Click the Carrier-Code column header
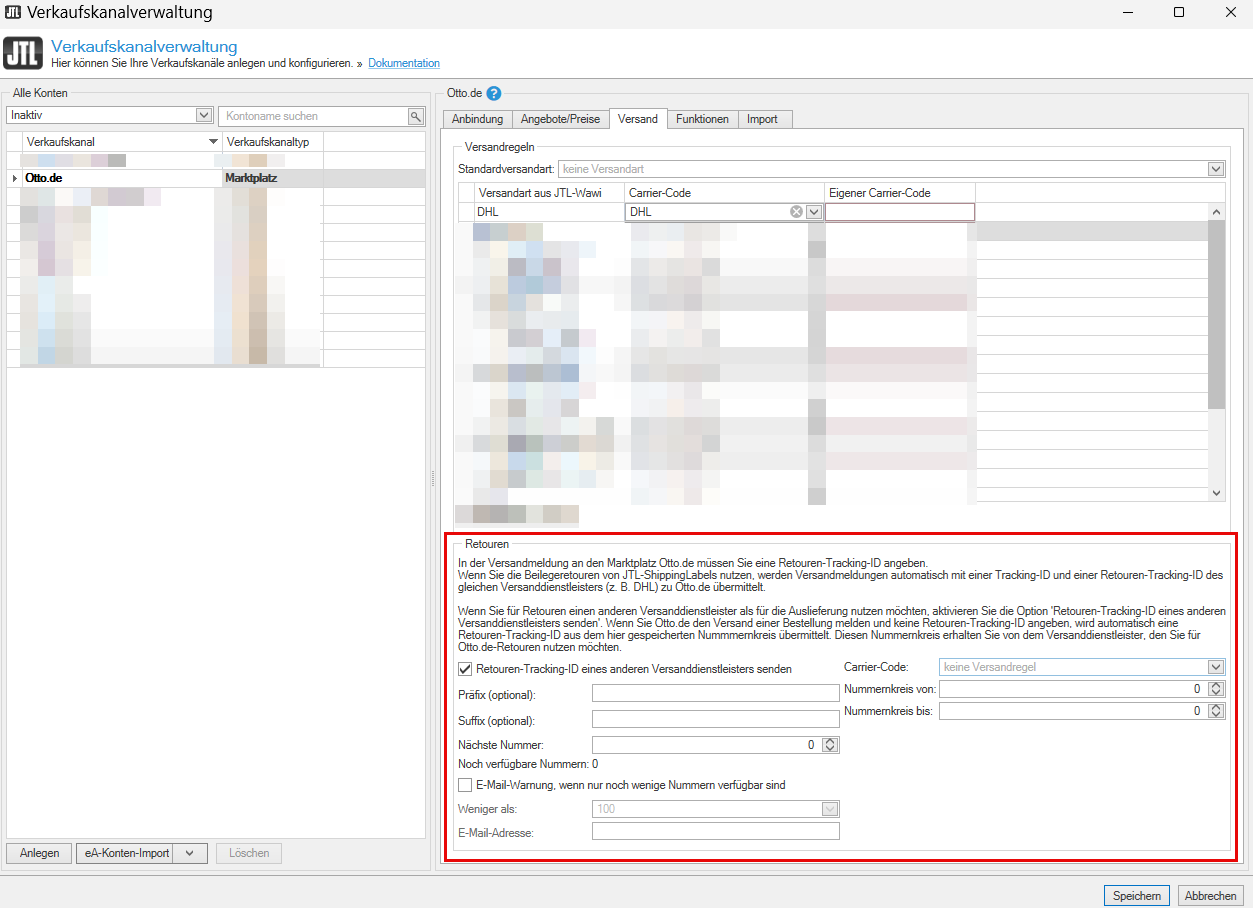The height and width of the screenshot is (908, 1253). pos(724,193)
